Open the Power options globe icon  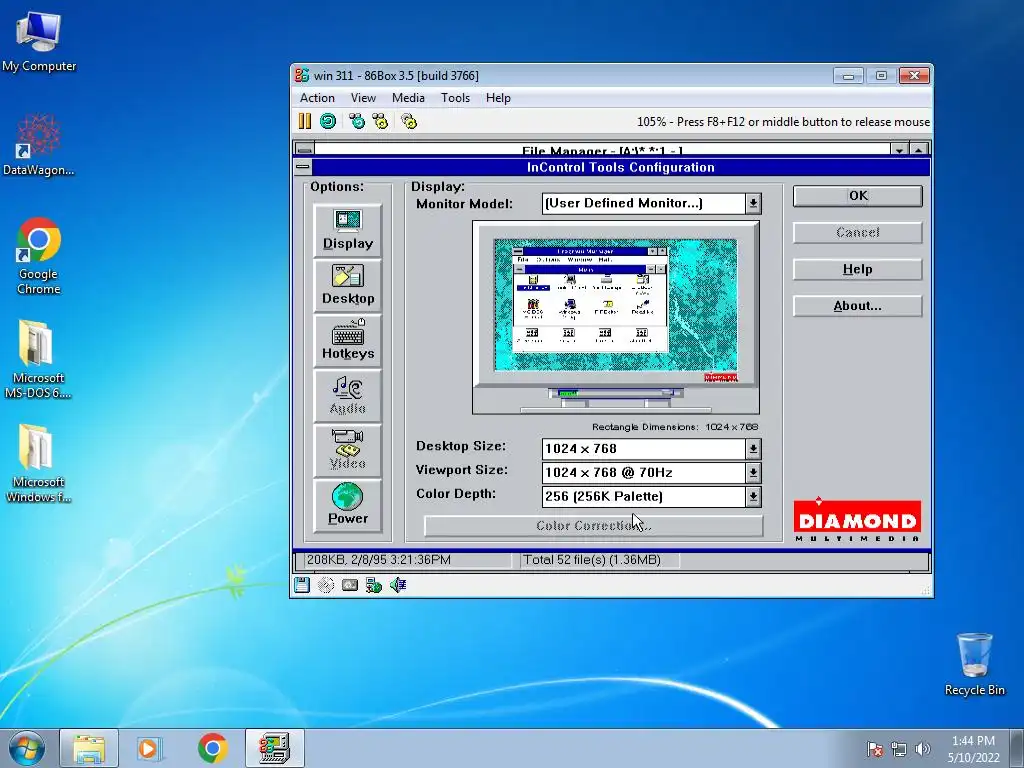347,504
